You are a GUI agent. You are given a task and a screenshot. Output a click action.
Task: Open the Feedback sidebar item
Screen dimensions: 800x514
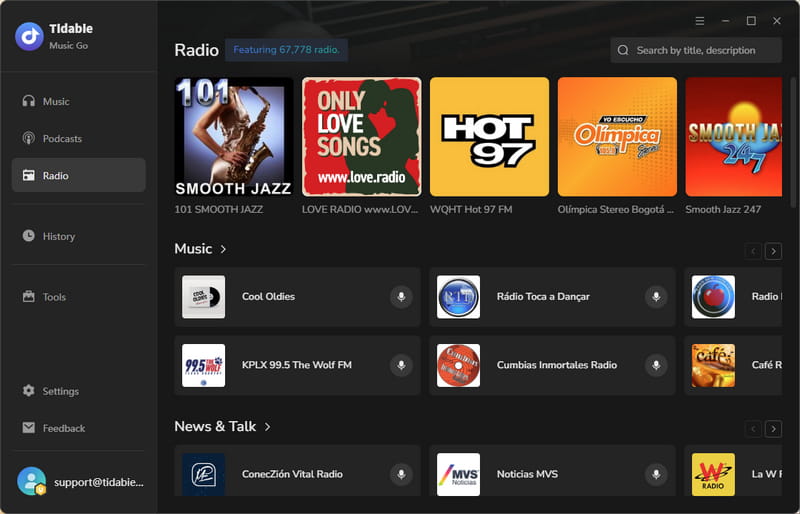(79, 428)
